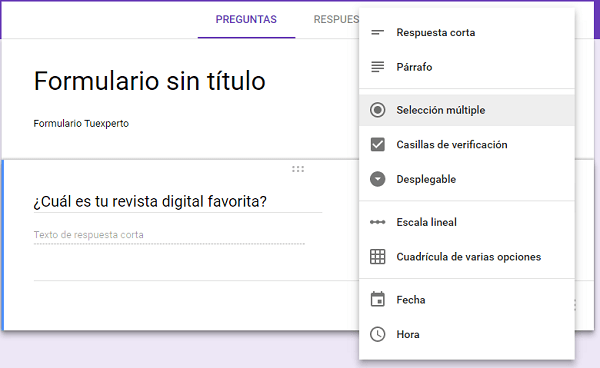The image size is (600, 368).
Task: Click the paragraph lines icon
Action: [x=377, y=67]
